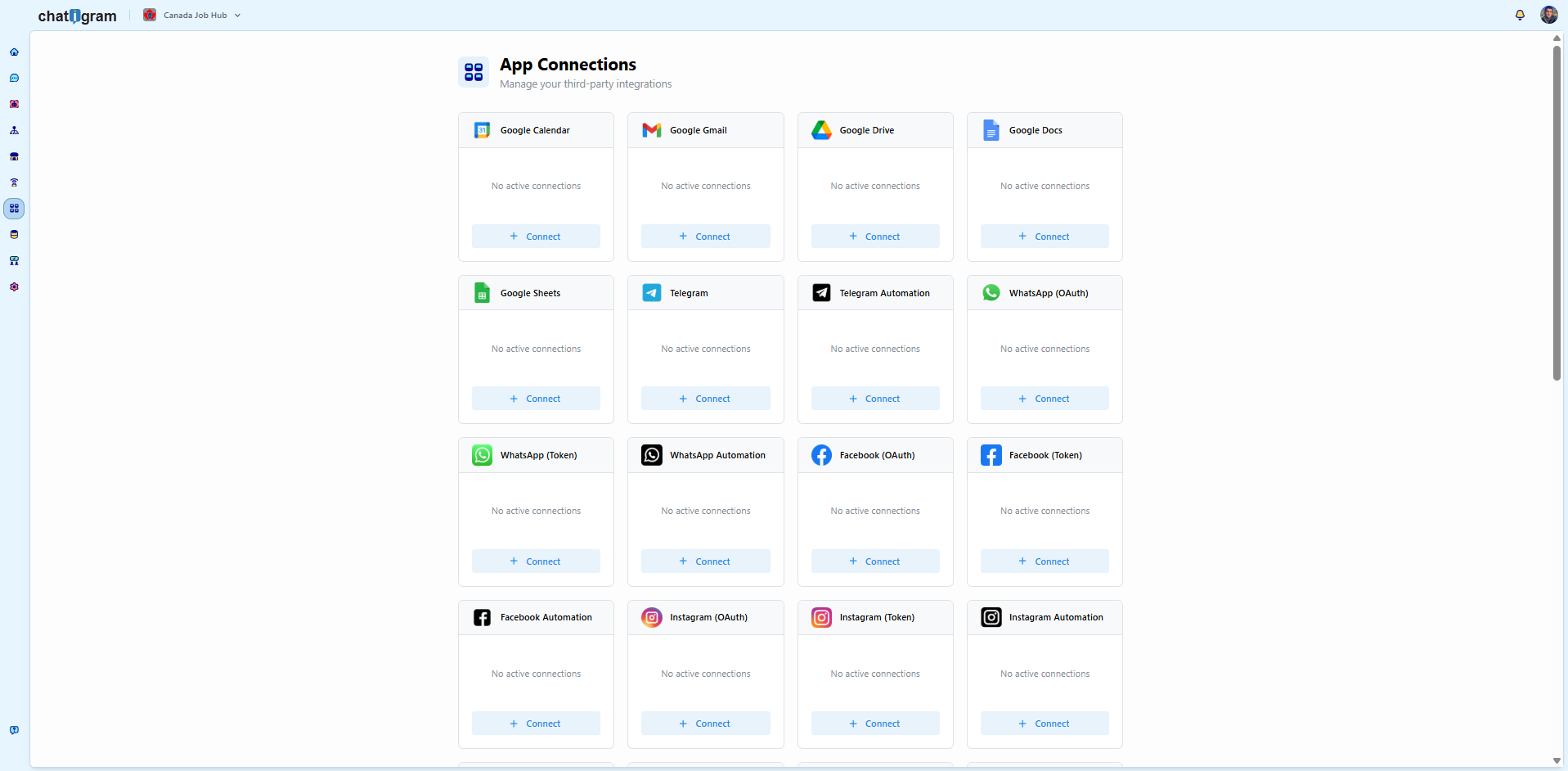Open the red robot icon in the sidebar
The image size is (1568, 771).
click(x=14, y=104)
